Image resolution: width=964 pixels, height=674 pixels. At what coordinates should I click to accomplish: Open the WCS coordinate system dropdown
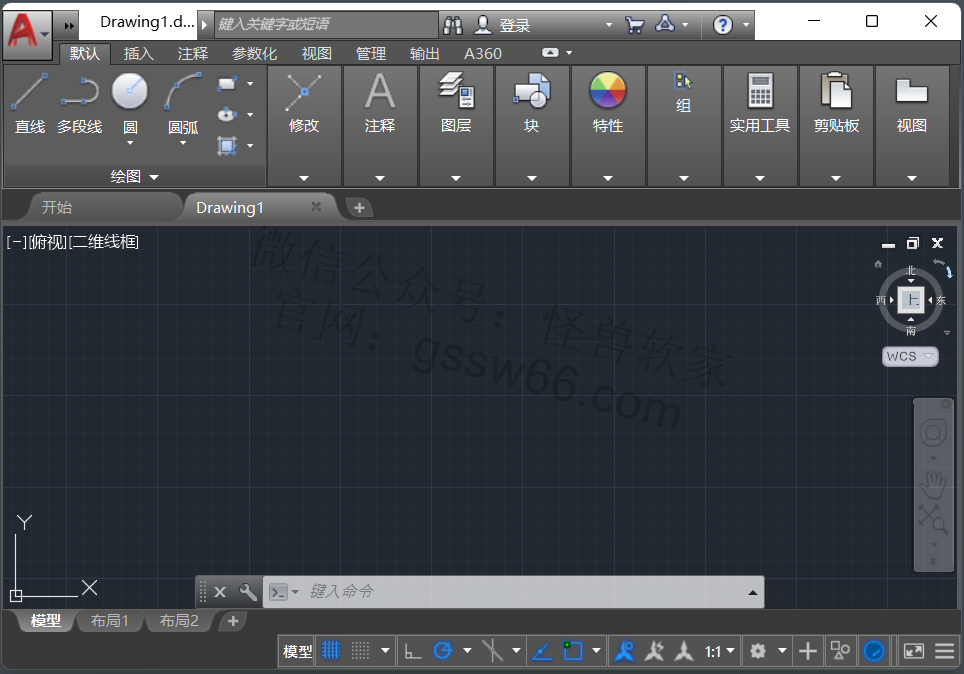click(x=911, y=356)
